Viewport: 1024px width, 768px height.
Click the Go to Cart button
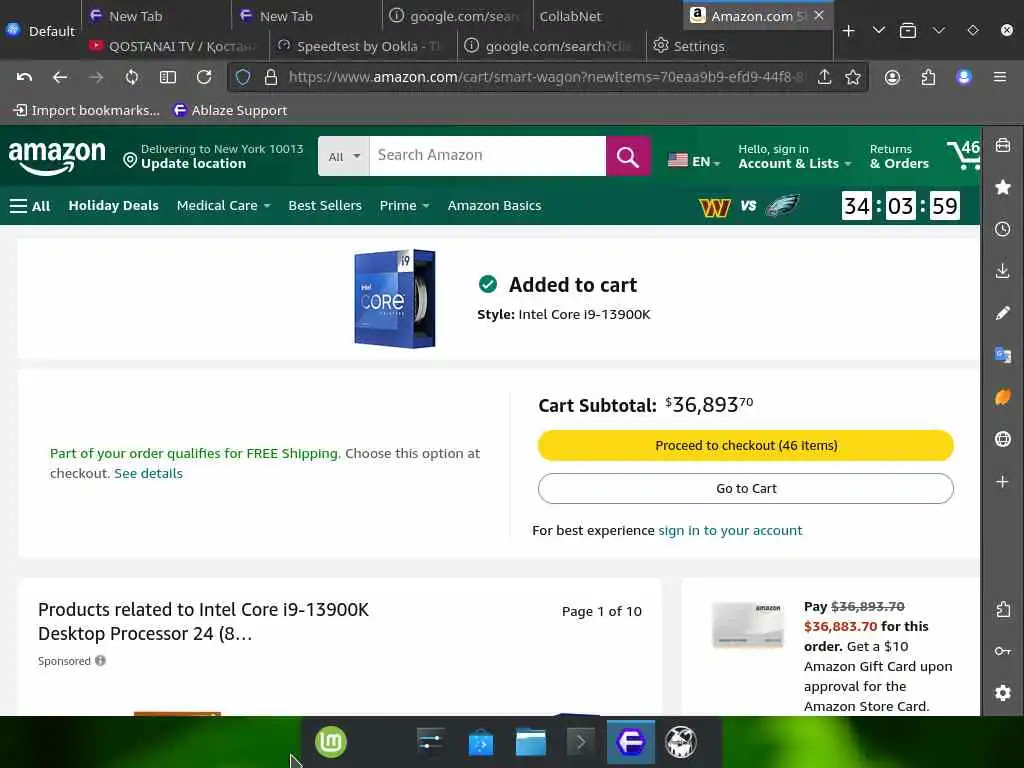746,488
